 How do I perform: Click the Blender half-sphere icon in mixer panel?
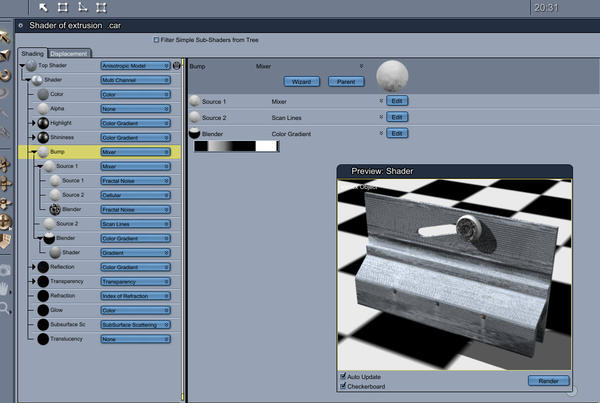[x=194, y=133]
